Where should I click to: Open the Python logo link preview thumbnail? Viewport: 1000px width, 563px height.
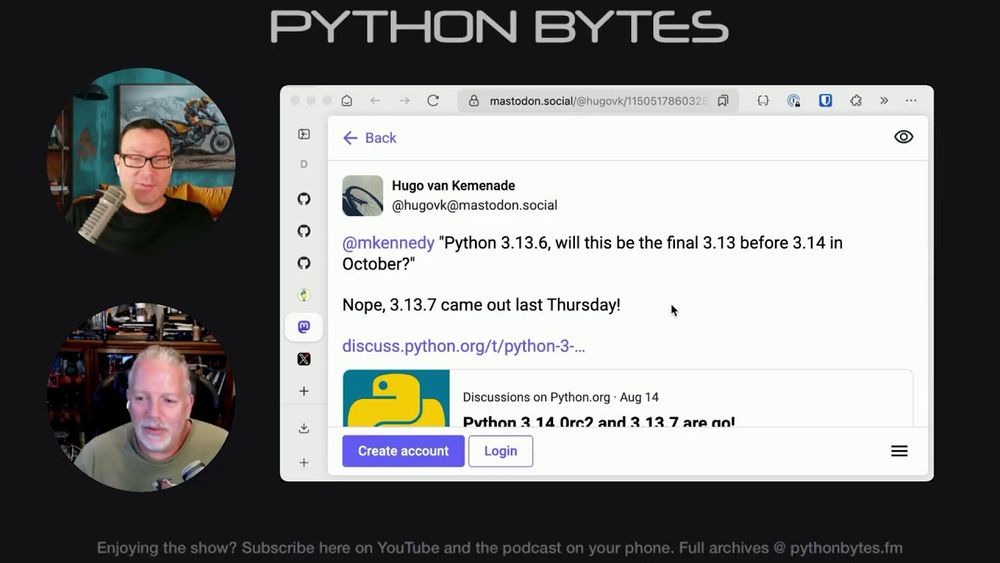coord(396,398)
